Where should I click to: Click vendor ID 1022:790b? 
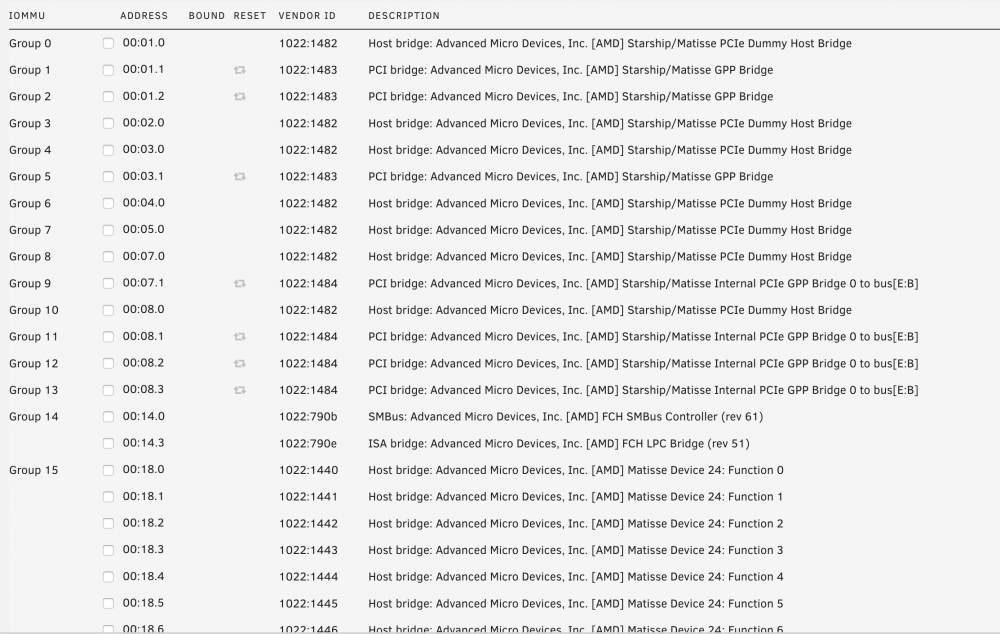tap(308, 417)
